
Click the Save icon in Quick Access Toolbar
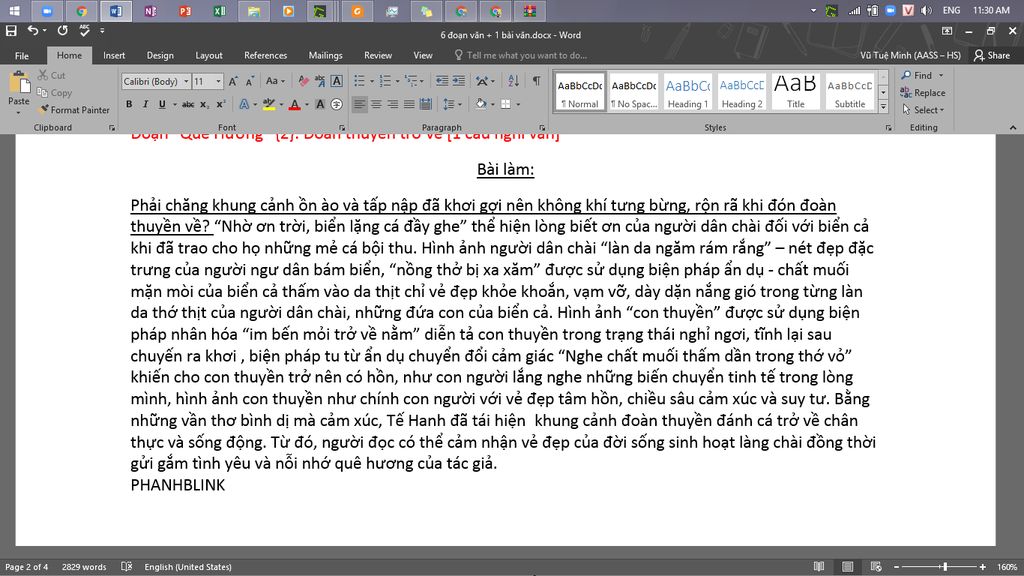[x=11, y=31]
